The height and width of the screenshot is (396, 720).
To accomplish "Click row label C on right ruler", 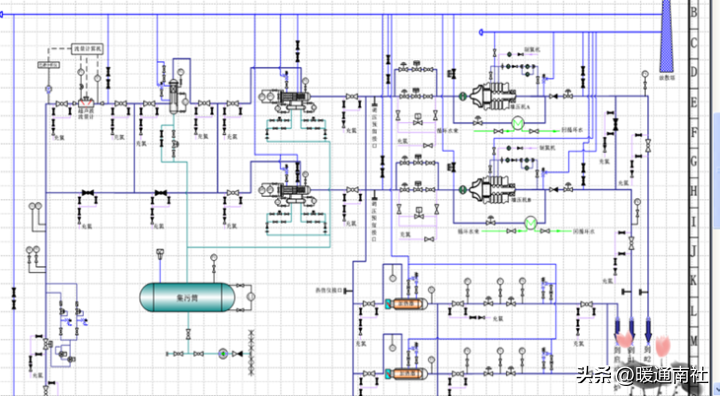I will tap(694, 43).
